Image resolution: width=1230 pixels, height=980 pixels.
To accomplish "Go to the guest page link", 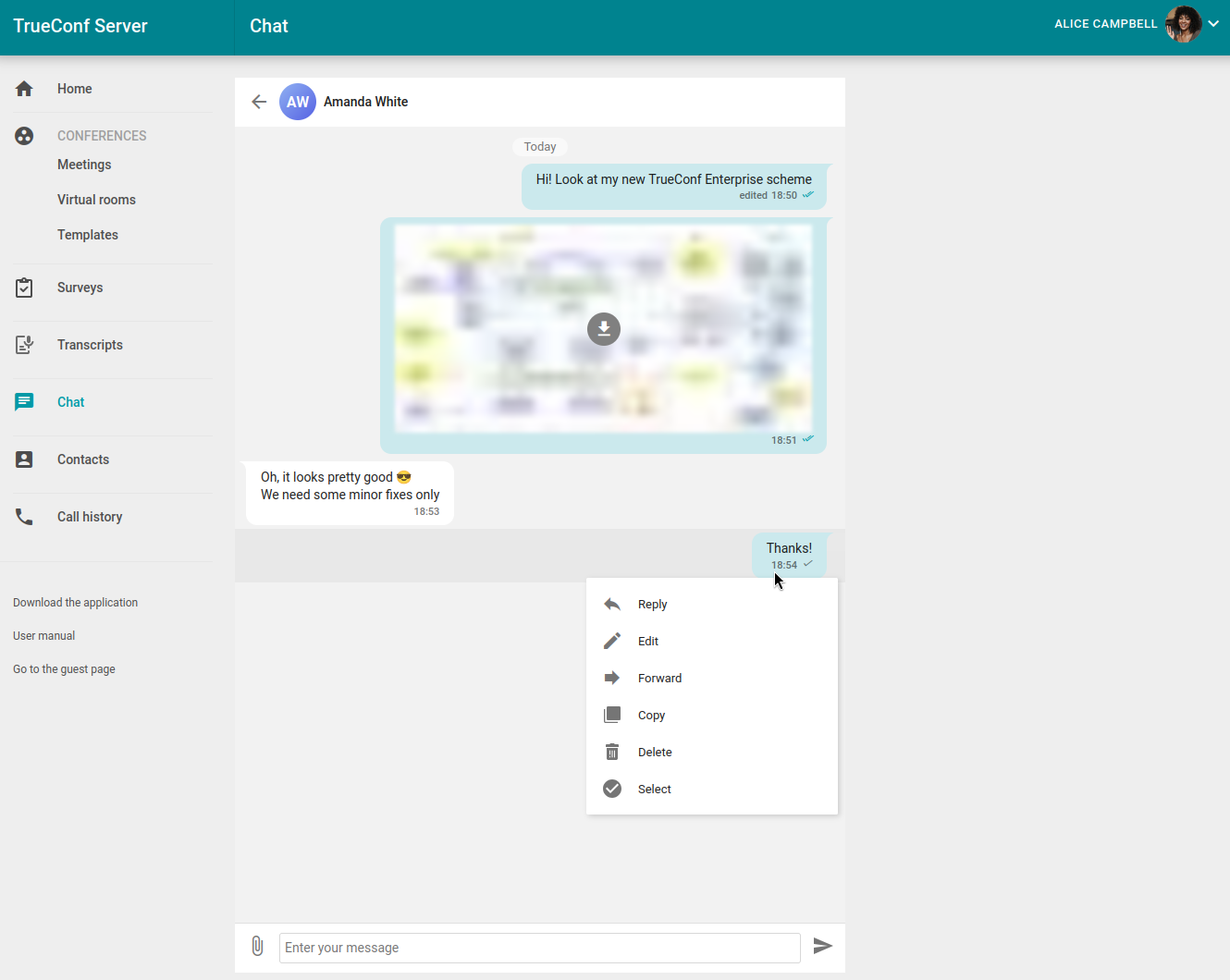I will coord(64,669).
